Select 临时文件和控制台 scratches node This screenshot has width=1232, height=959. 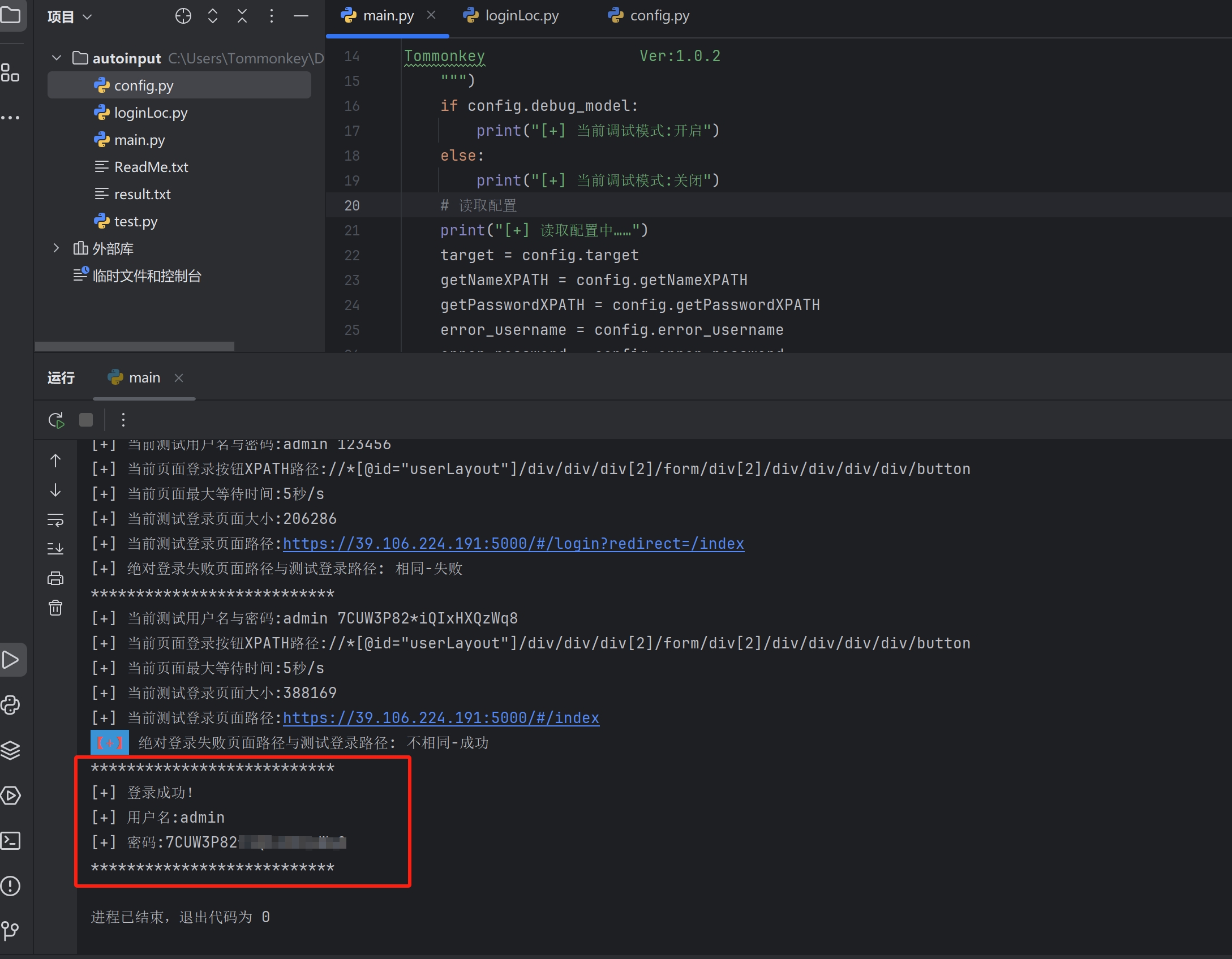(137, 276)
